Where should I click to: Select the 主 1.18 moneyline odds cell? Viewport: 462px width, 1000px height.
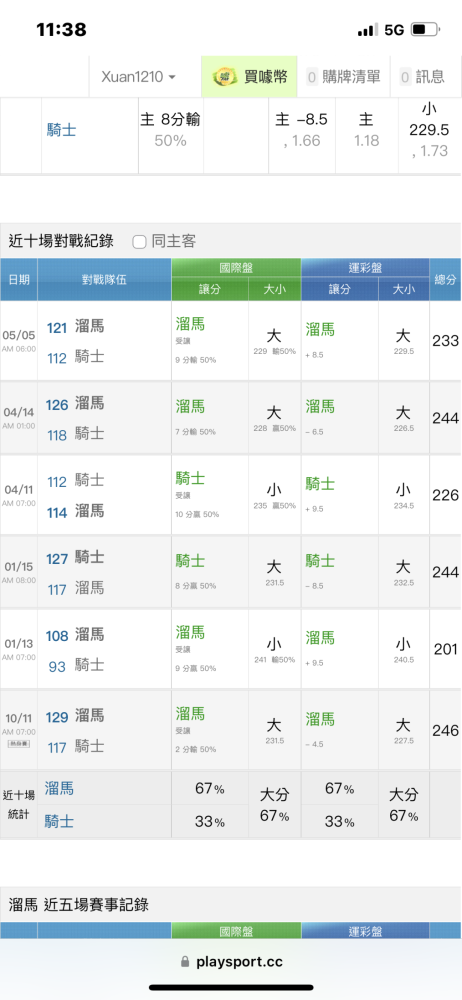point(366,130)
